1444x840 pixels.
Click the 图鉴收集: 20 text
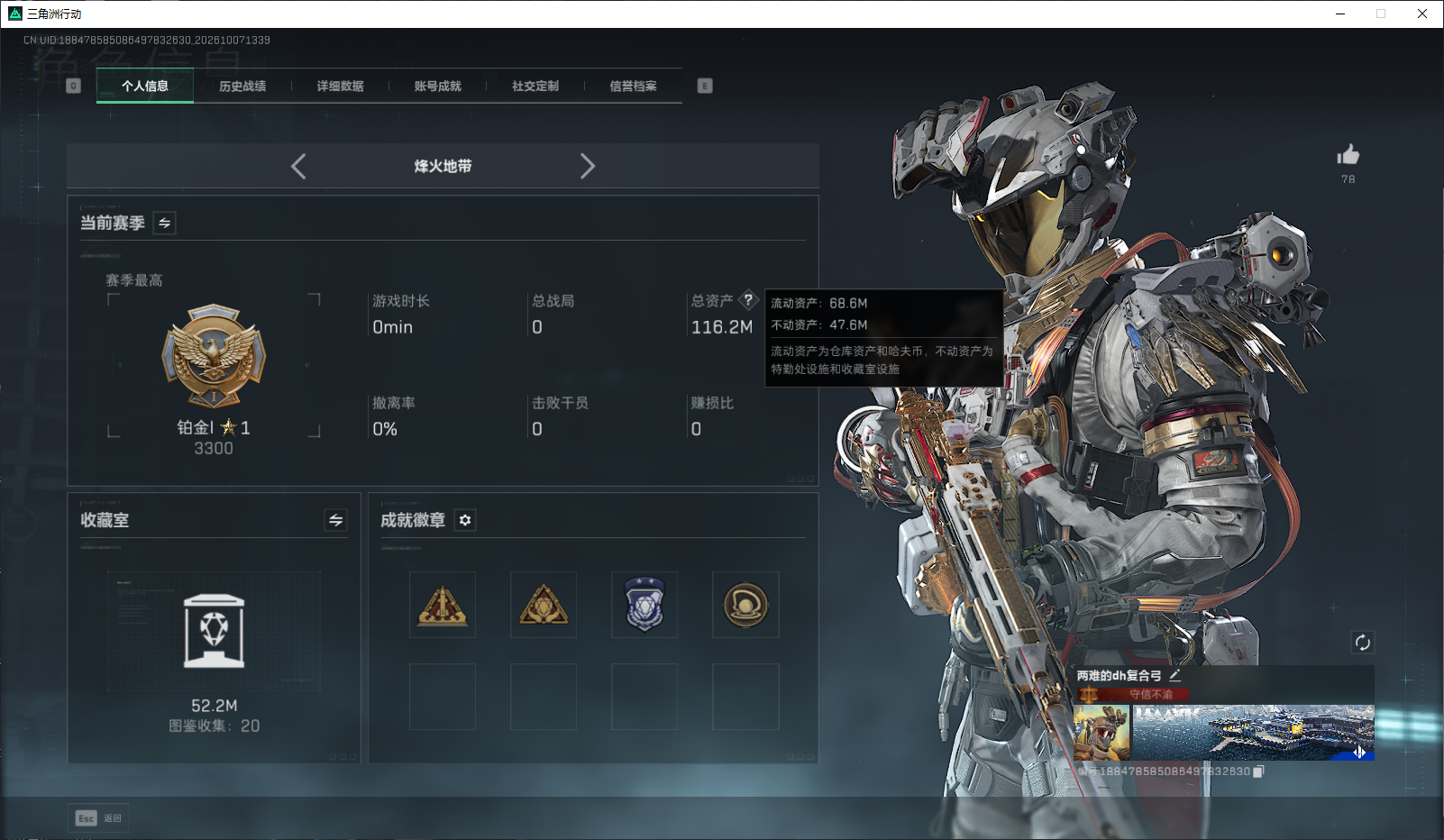click(x=214, y=726)
